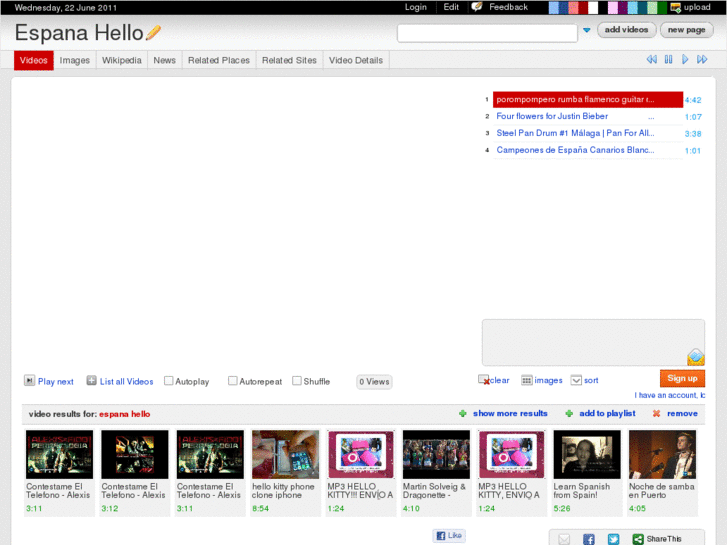727x545 pixels.
Task: Open the search box dropdown arrow
Action: pos(587,30)
